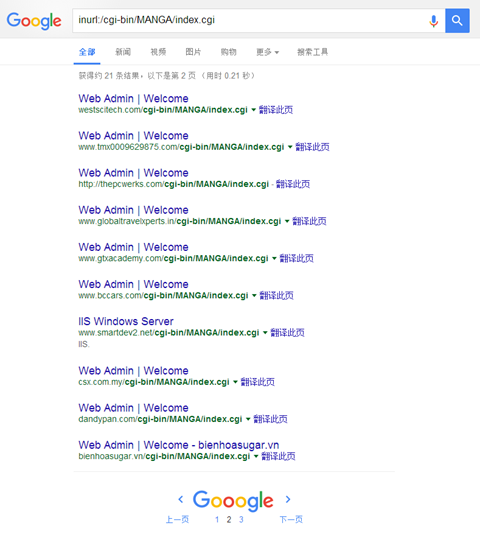Viewport: 480px width, 534px height.
Task: Expand dropdown arrow beside bienhoasugar.vn URL
Action: [x=256, y=456]
